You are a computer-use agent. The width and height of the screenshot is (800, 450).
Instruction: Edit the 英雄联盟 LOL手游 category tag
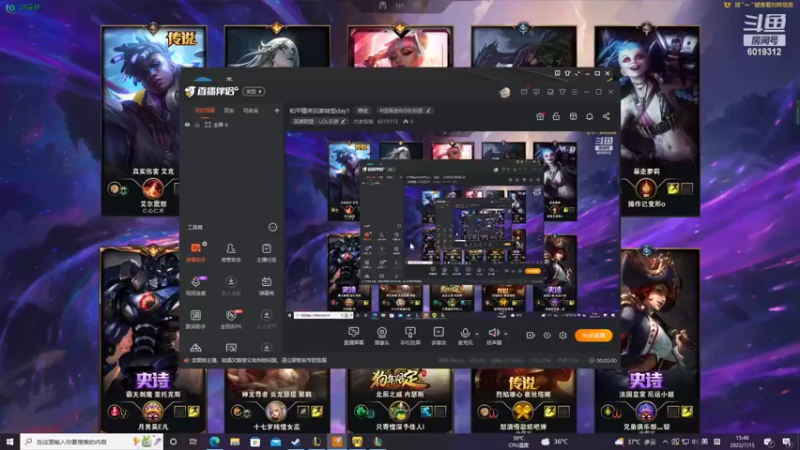click(x=319, y=121)
